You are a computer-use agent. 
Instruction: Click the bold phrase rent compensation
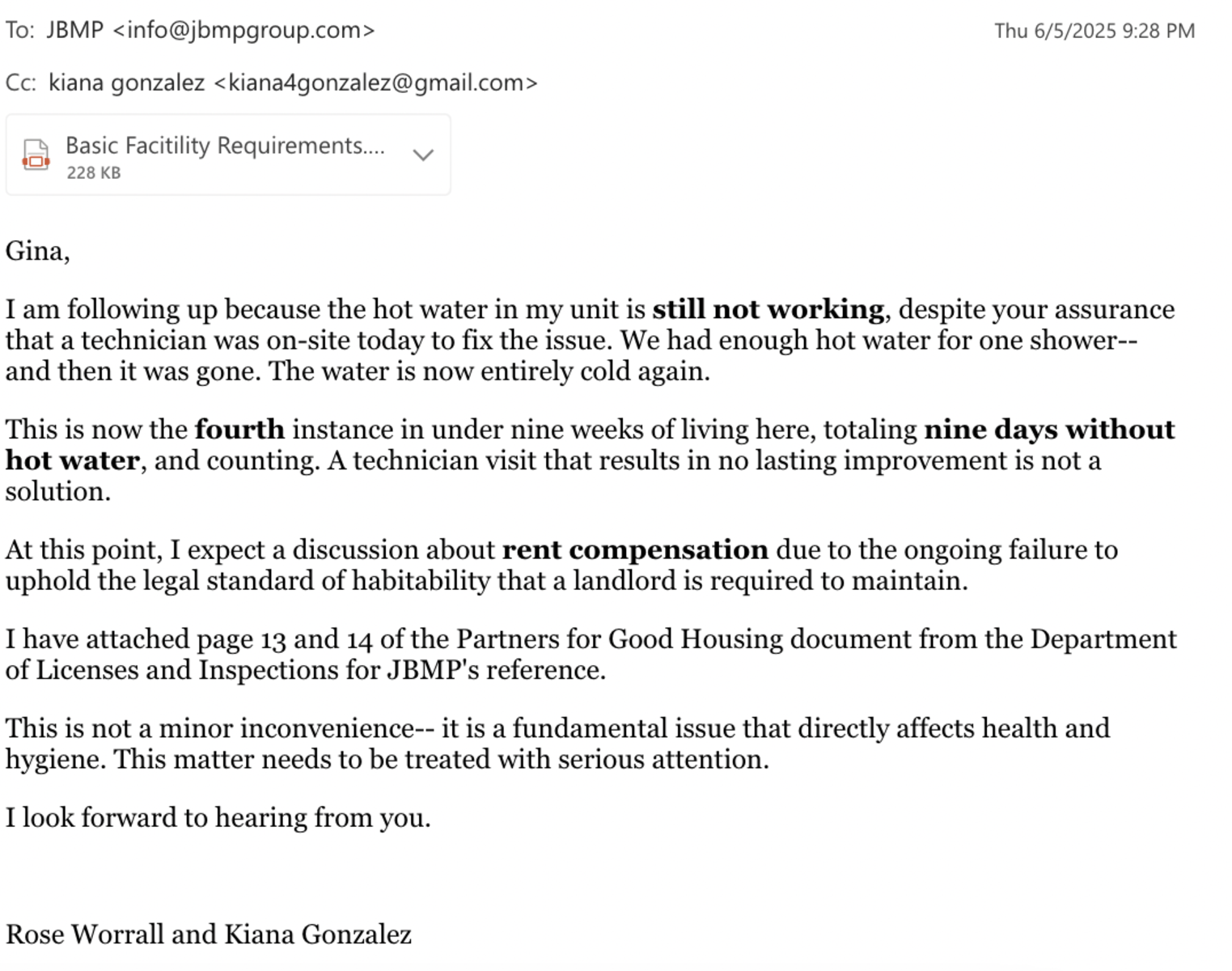point(635,549)
